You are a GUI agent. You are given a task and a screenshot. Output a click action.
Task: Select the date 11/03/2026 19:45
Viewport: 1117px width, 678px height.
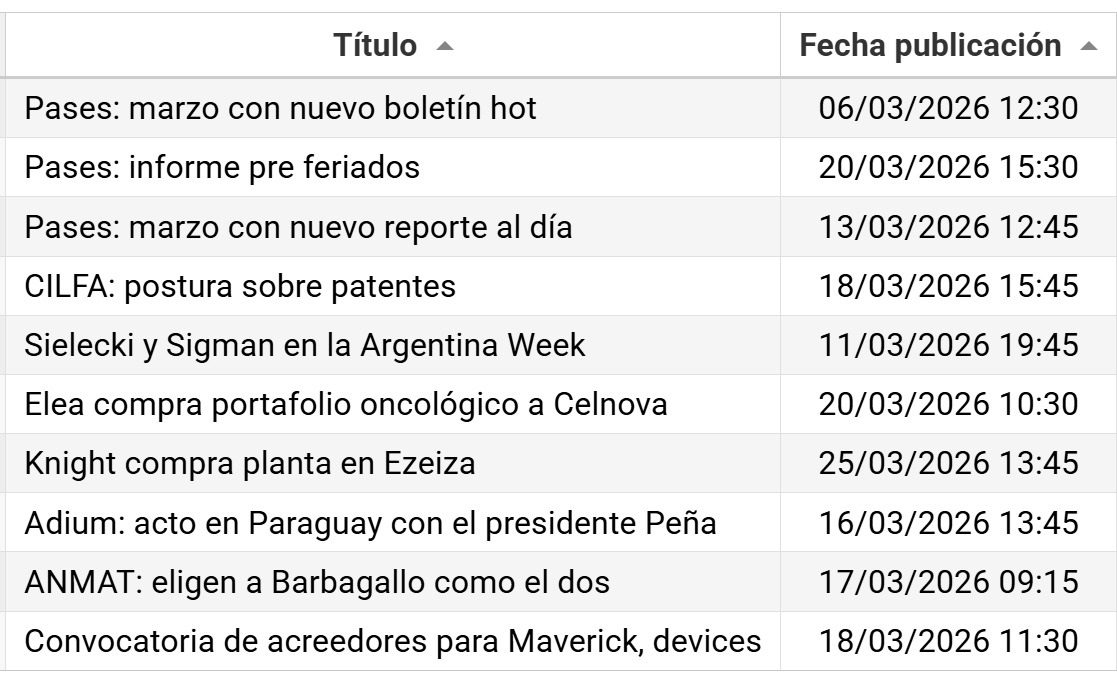point(948,346)
